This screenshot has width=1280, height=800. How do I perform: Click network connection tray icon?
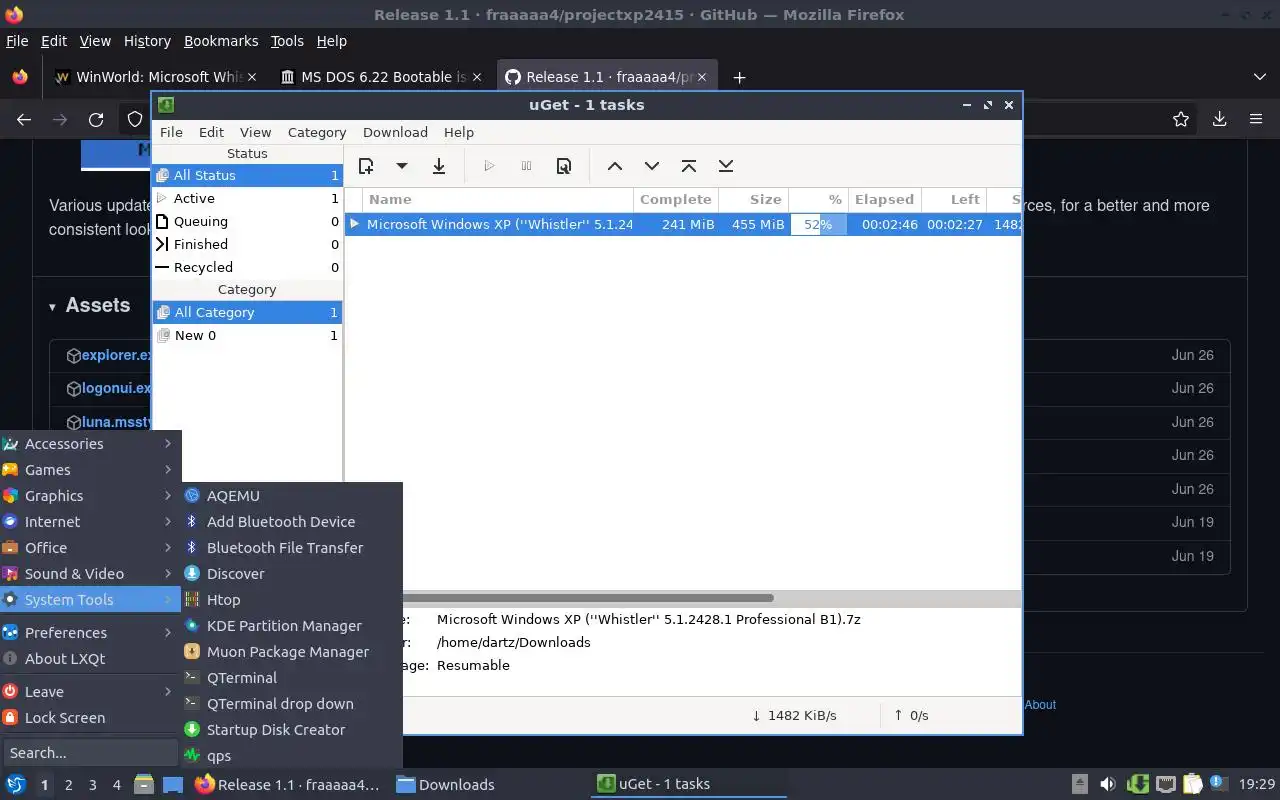click(1165, 785)
